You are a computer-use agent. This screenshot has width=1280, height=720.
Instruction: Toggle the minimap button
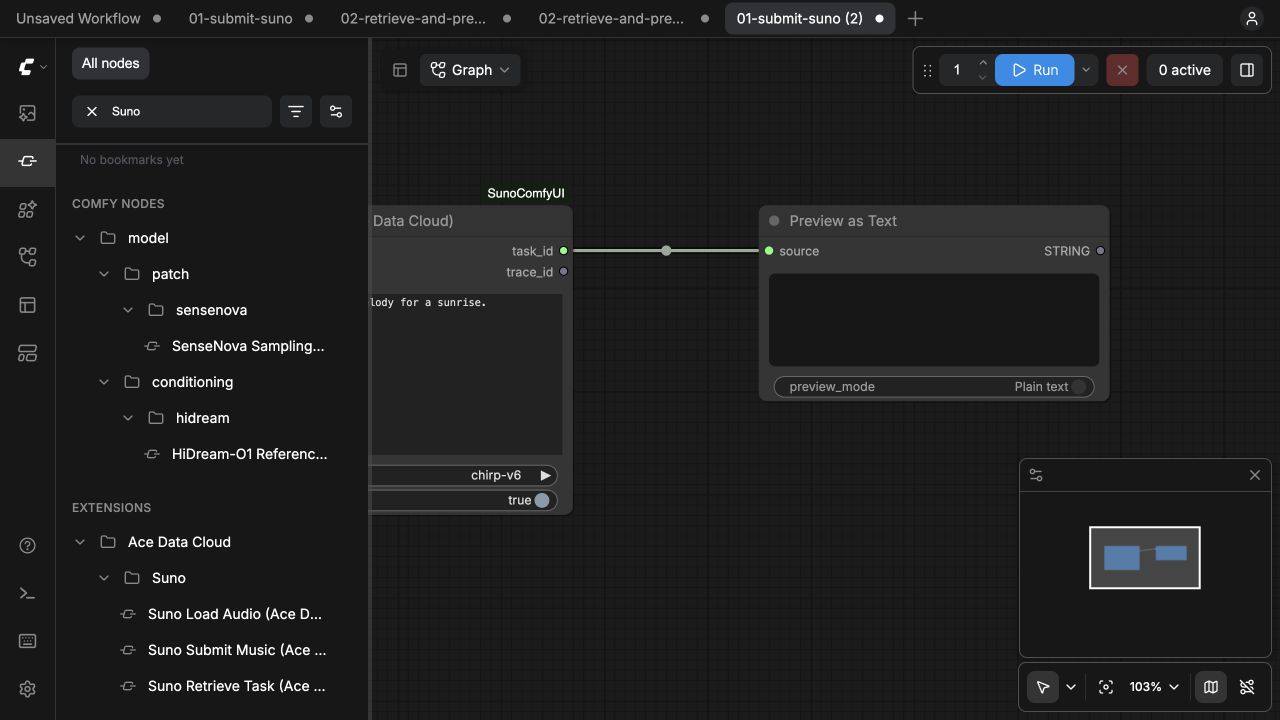click(x=1211, y=687)
